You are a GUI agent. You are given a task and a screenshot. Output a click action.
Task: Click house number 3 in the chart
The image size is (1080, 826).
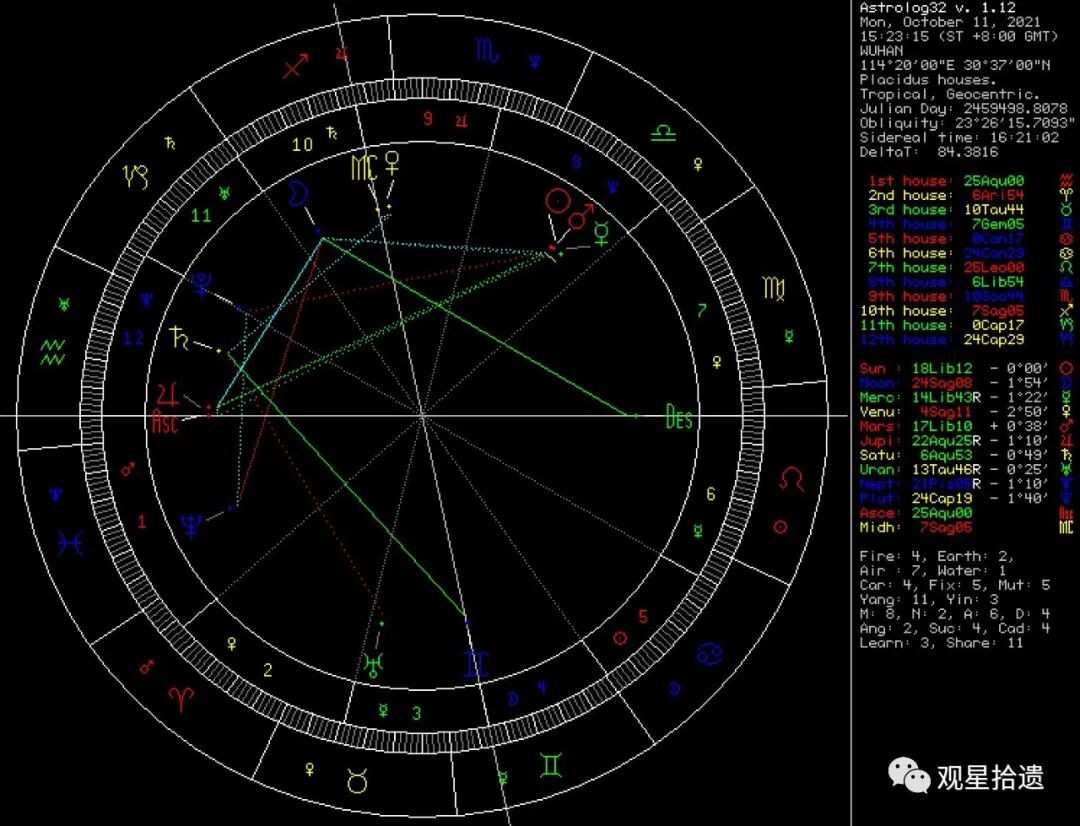pyautogui.click(x=416, y=713)
